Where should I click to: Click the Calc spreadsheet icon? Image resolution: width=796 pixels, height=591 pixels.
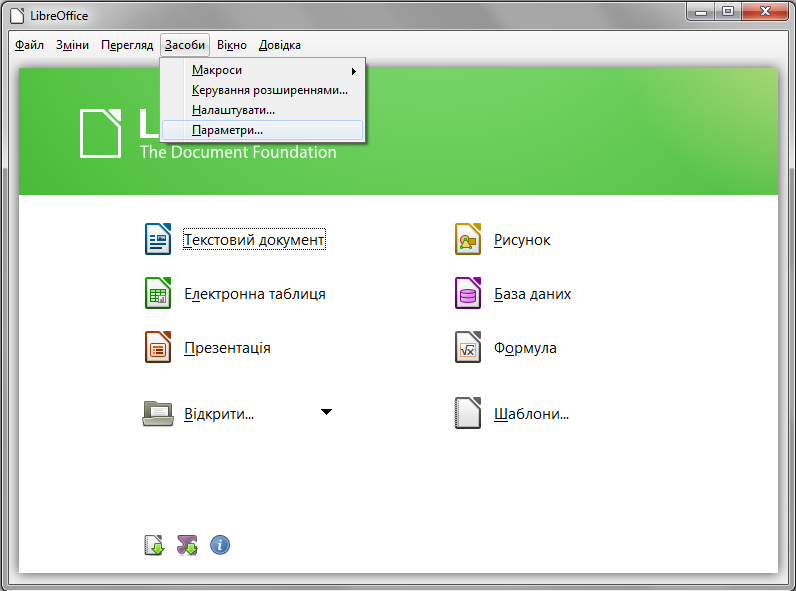pos(158,293)
